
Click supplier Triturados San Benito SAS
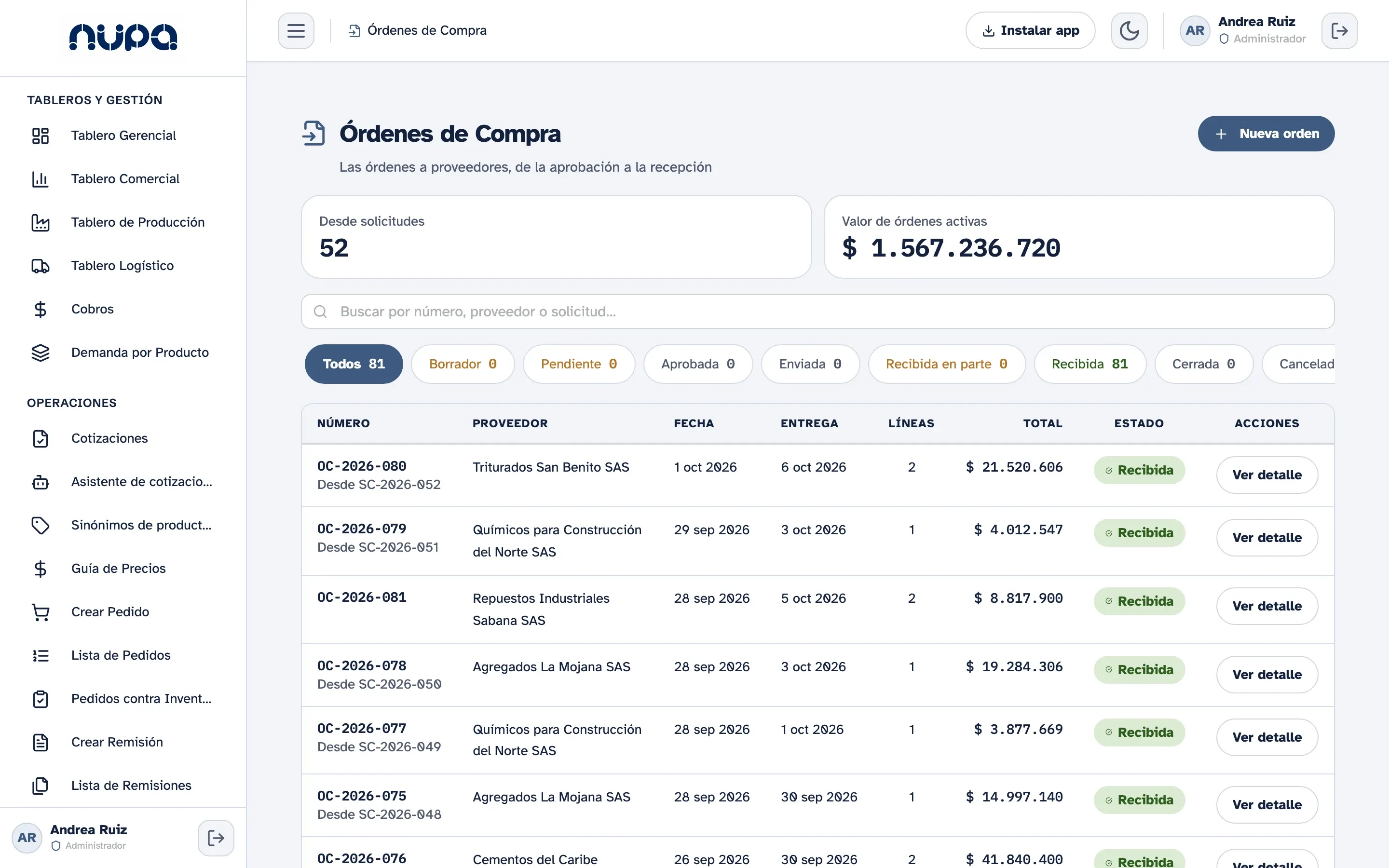coord(551,467)
